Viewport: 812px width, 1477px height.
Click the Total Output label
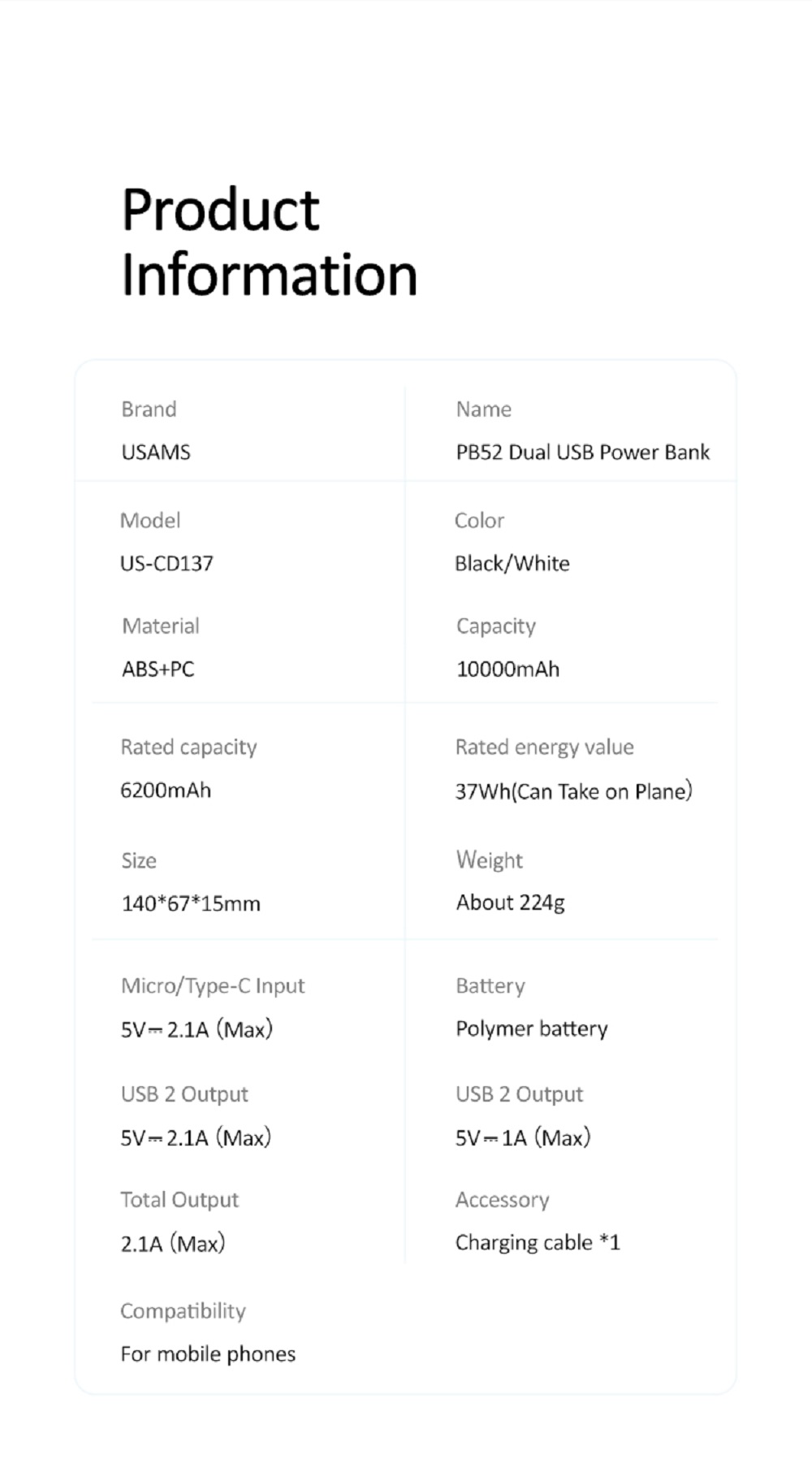pyautogui.click(x=179, y=1200)
